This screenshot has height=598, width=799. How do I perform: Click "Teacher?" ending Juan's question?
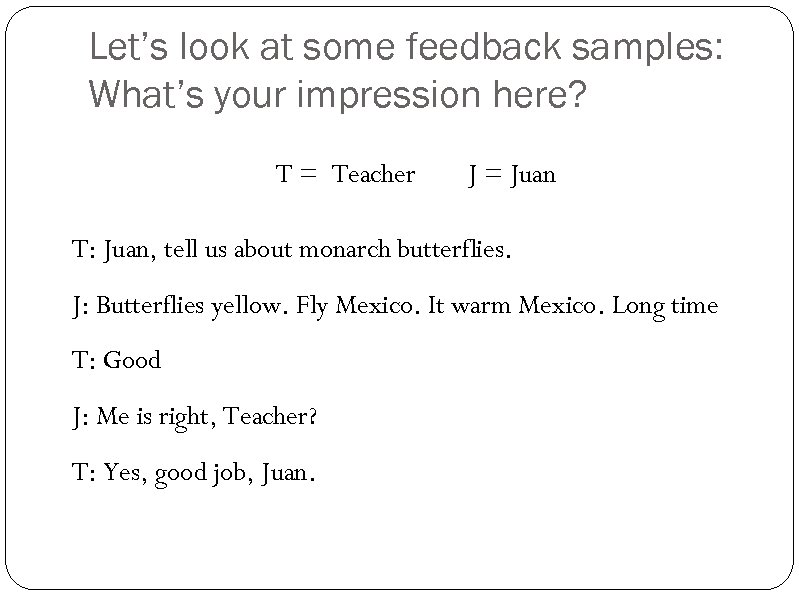click(270, 416)
